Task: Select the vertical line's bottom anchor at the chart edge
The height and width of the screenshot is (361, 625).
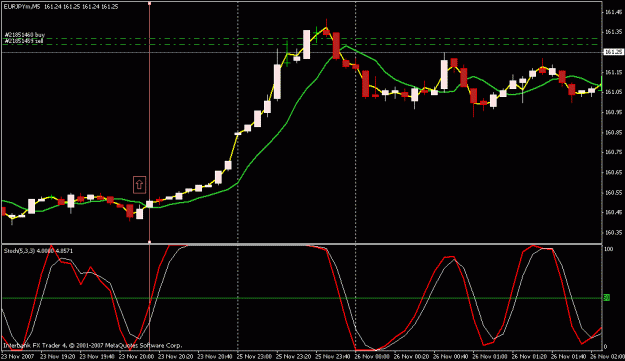Action: click(149, 241)
